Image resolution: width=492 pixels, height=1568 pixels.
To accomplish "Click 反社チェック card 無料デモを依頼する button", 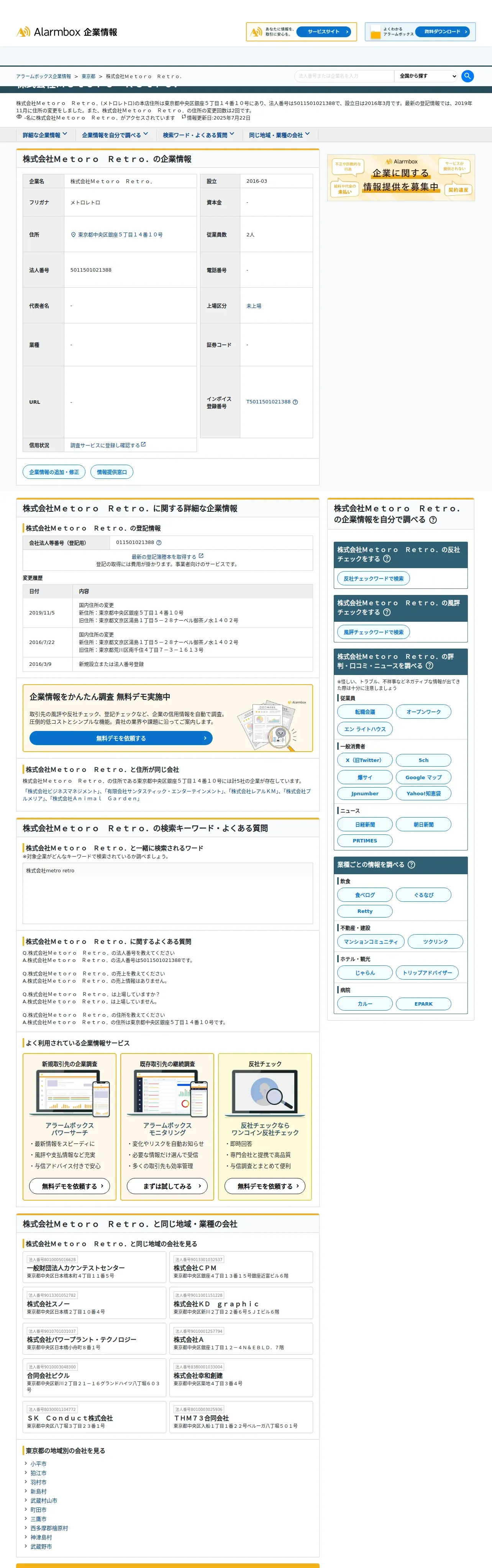I will coord(265,1186).
